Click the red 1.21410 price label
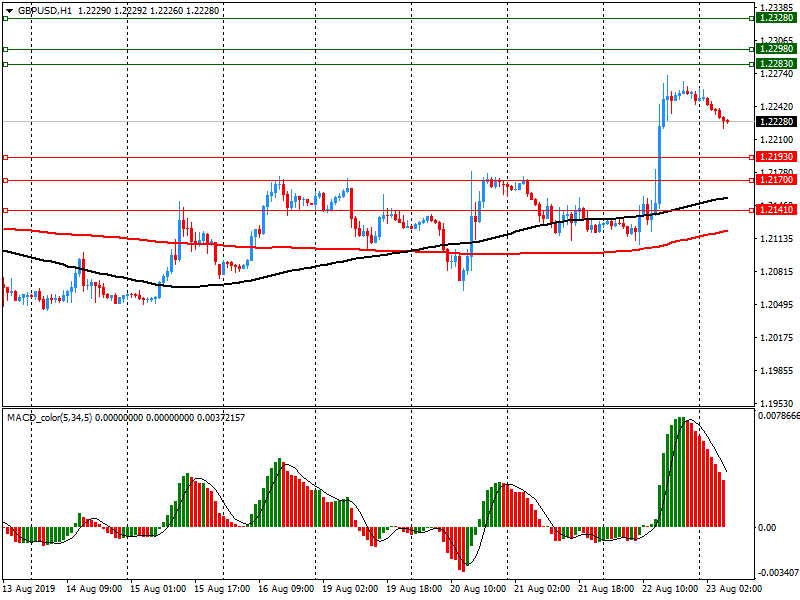The width and height of the screenshot is (800, 600). coord(777,210)
